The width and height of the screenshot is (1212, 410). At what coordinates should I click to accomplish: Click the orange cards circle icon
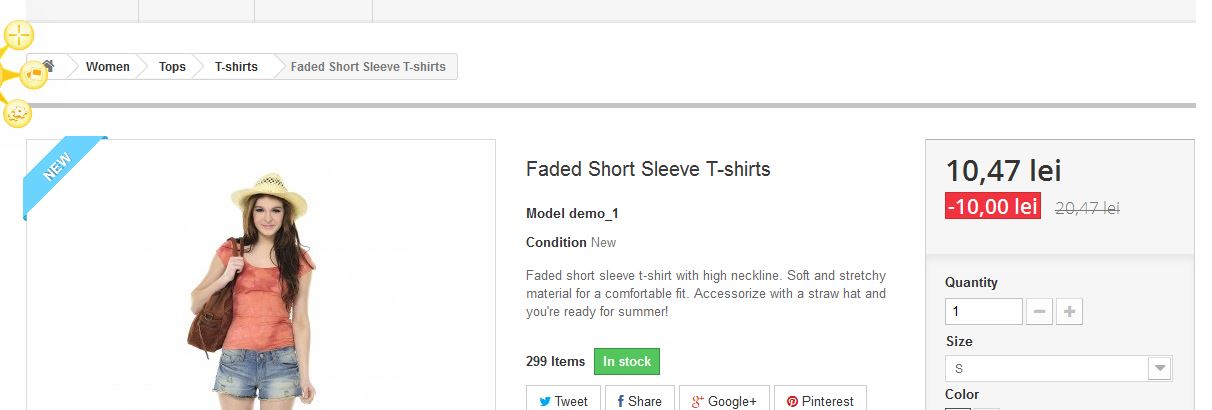[33, 74]
